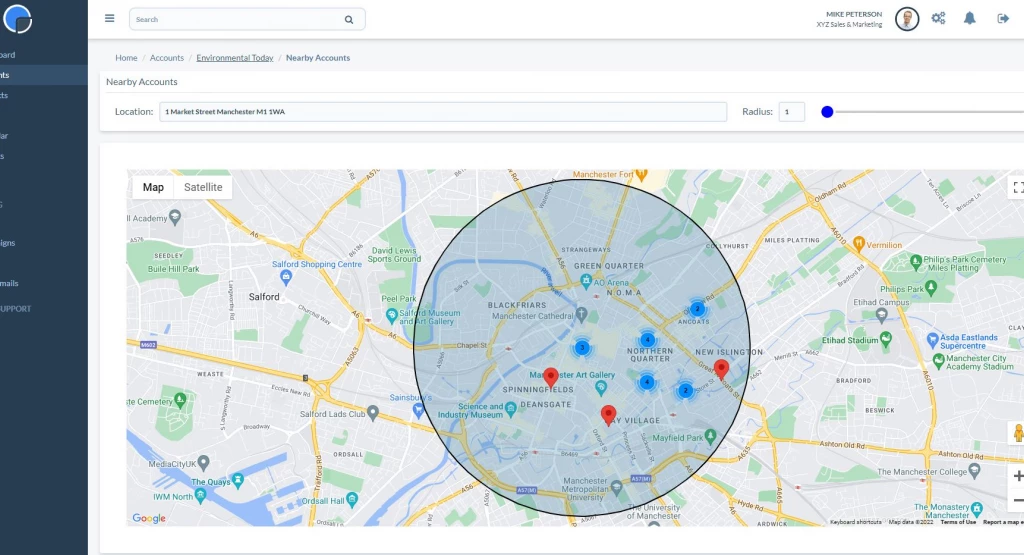Click the Salford Lads Club marker
Screen dimensions: 1024x555
373,413
